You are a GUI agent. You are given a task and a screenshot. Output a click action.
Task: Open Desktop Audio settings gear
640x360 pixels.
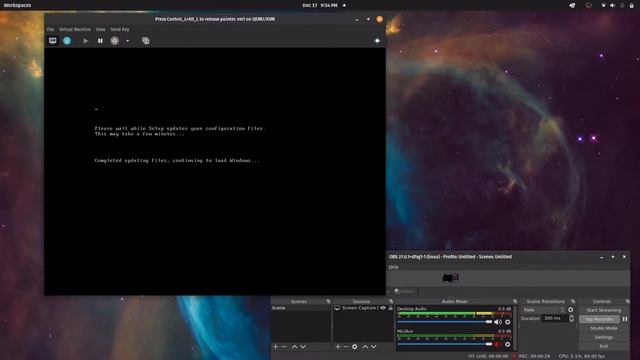508,322
